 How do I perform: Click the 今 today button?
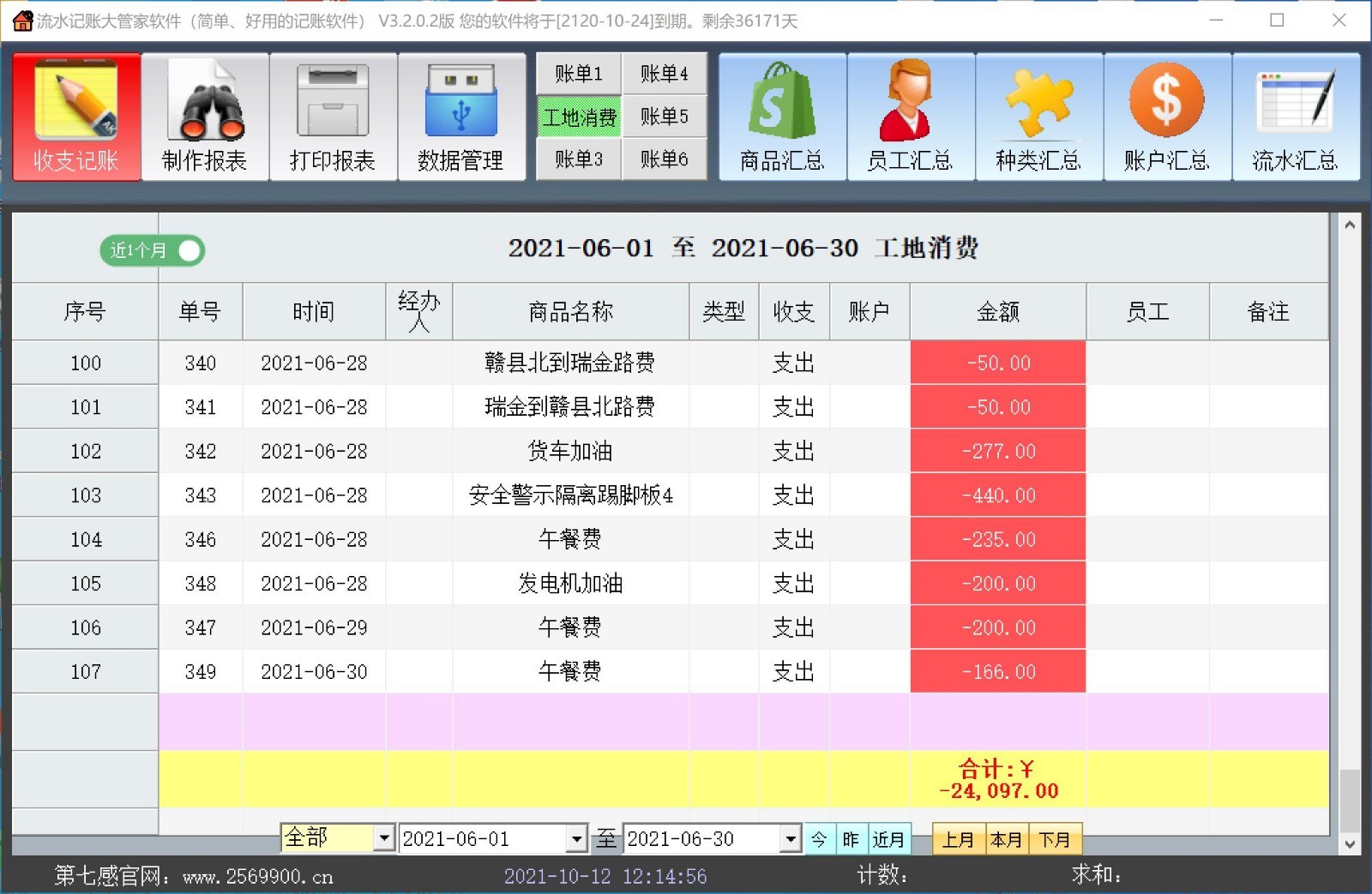pyautogui.click(x=819, y=839)
